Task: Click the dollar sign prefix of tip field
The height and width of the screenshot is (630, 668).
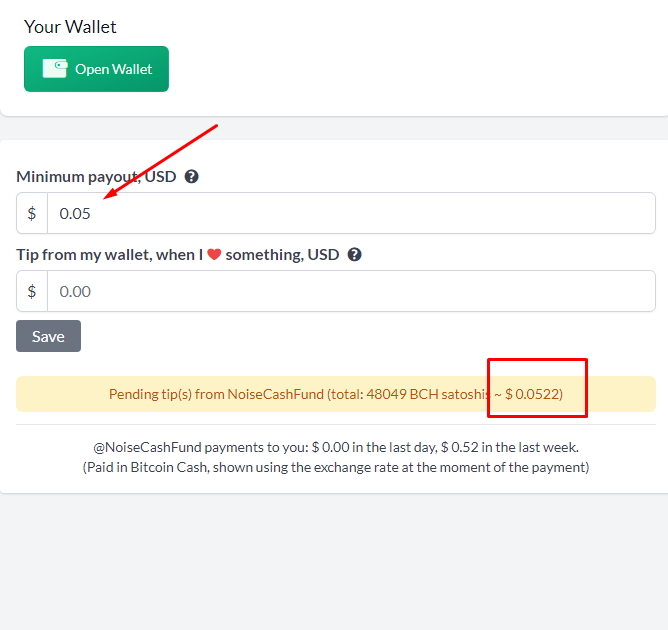Action: pyautogui.click(x=32, y=291)
